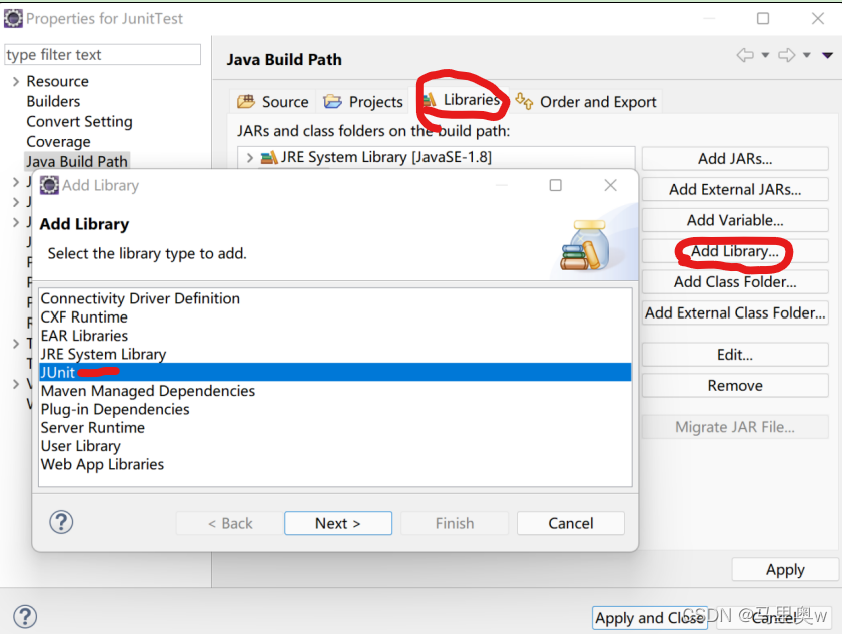This screenshot has height=634, width=842.
Task: Click the Properties for JunitTest window icon
Action: coord(13,18)
